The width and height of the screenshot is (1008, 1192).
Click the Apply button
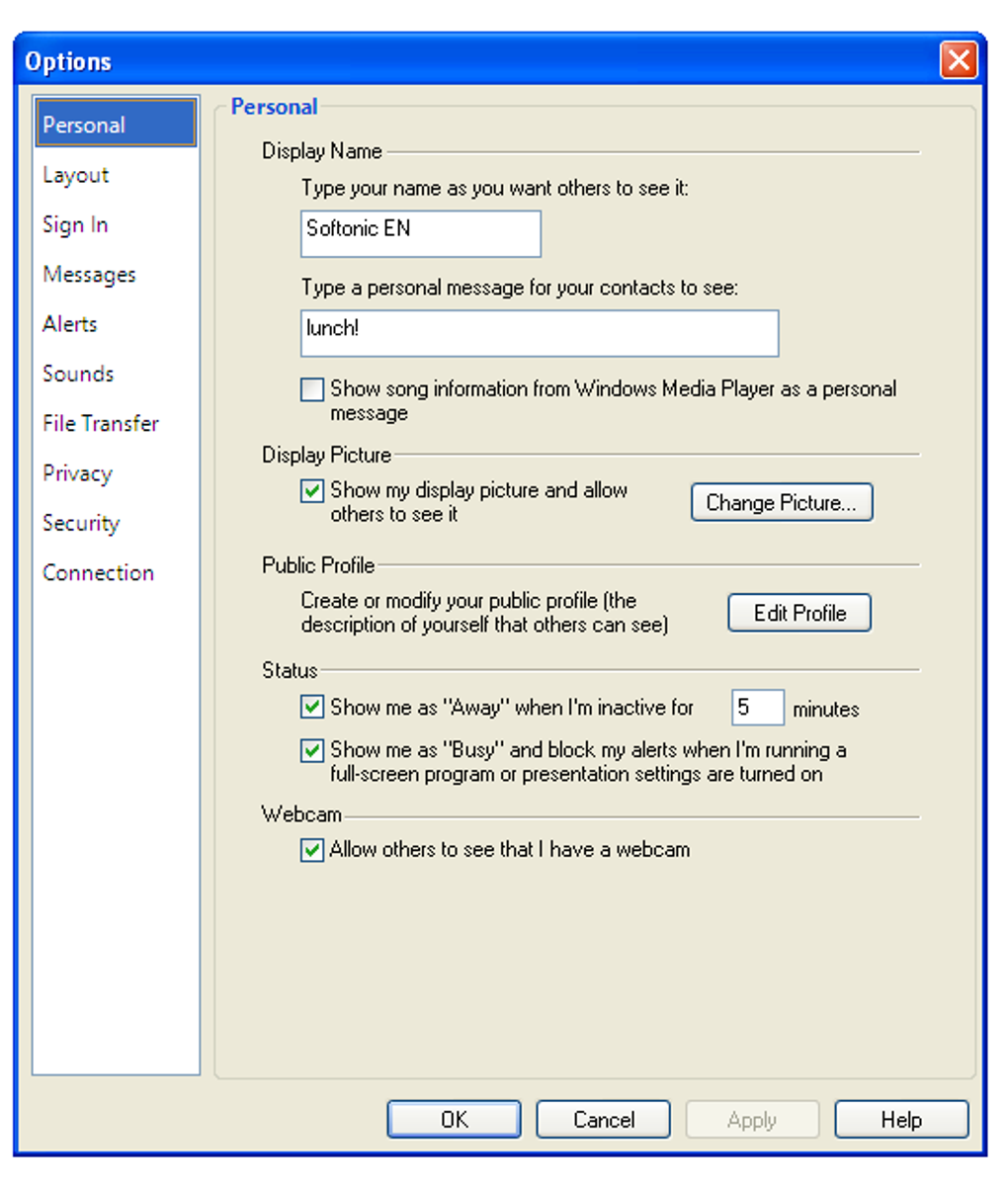pyautogui.click(x=752, y=1120)
